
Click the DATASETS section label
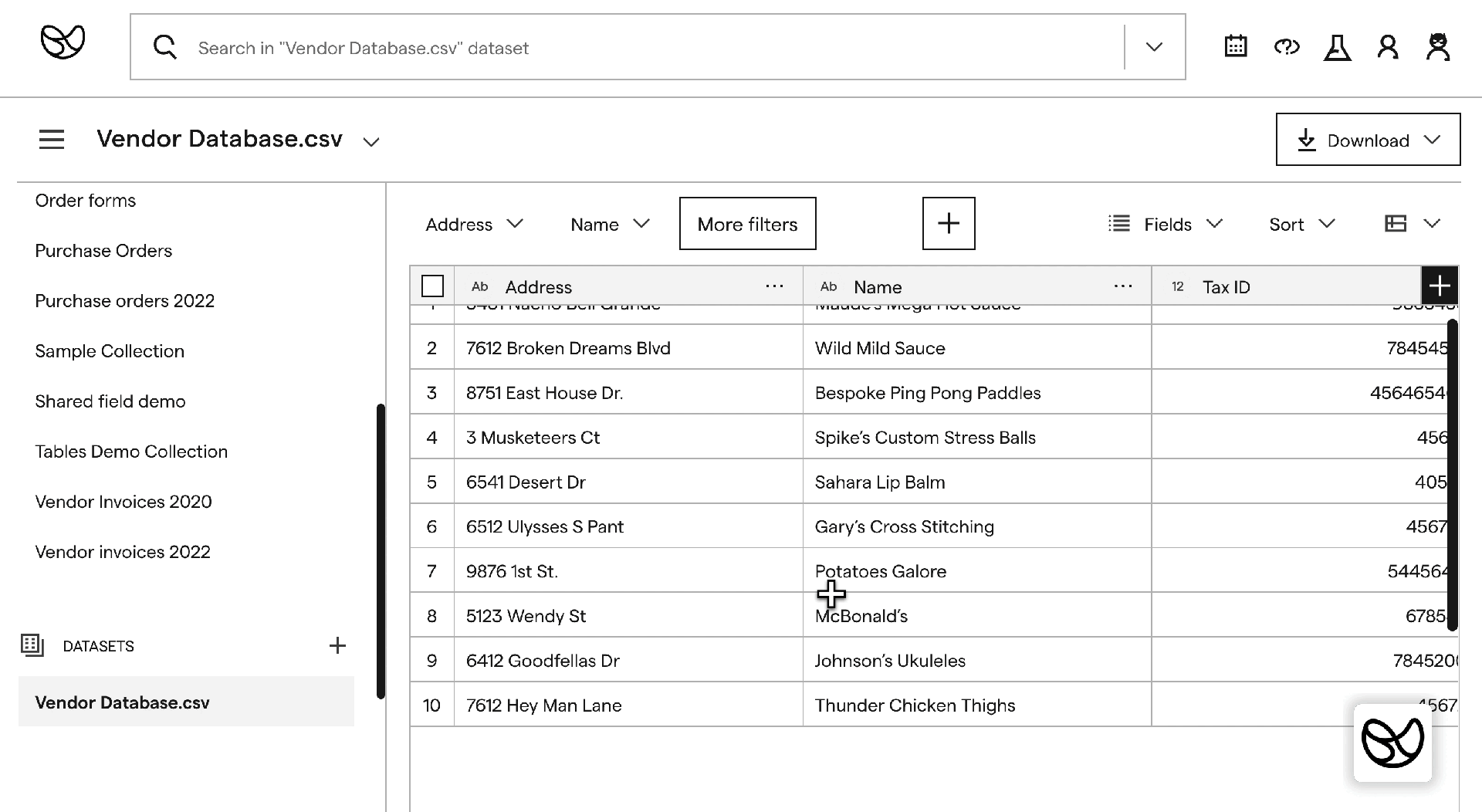[x=98, y=646]
